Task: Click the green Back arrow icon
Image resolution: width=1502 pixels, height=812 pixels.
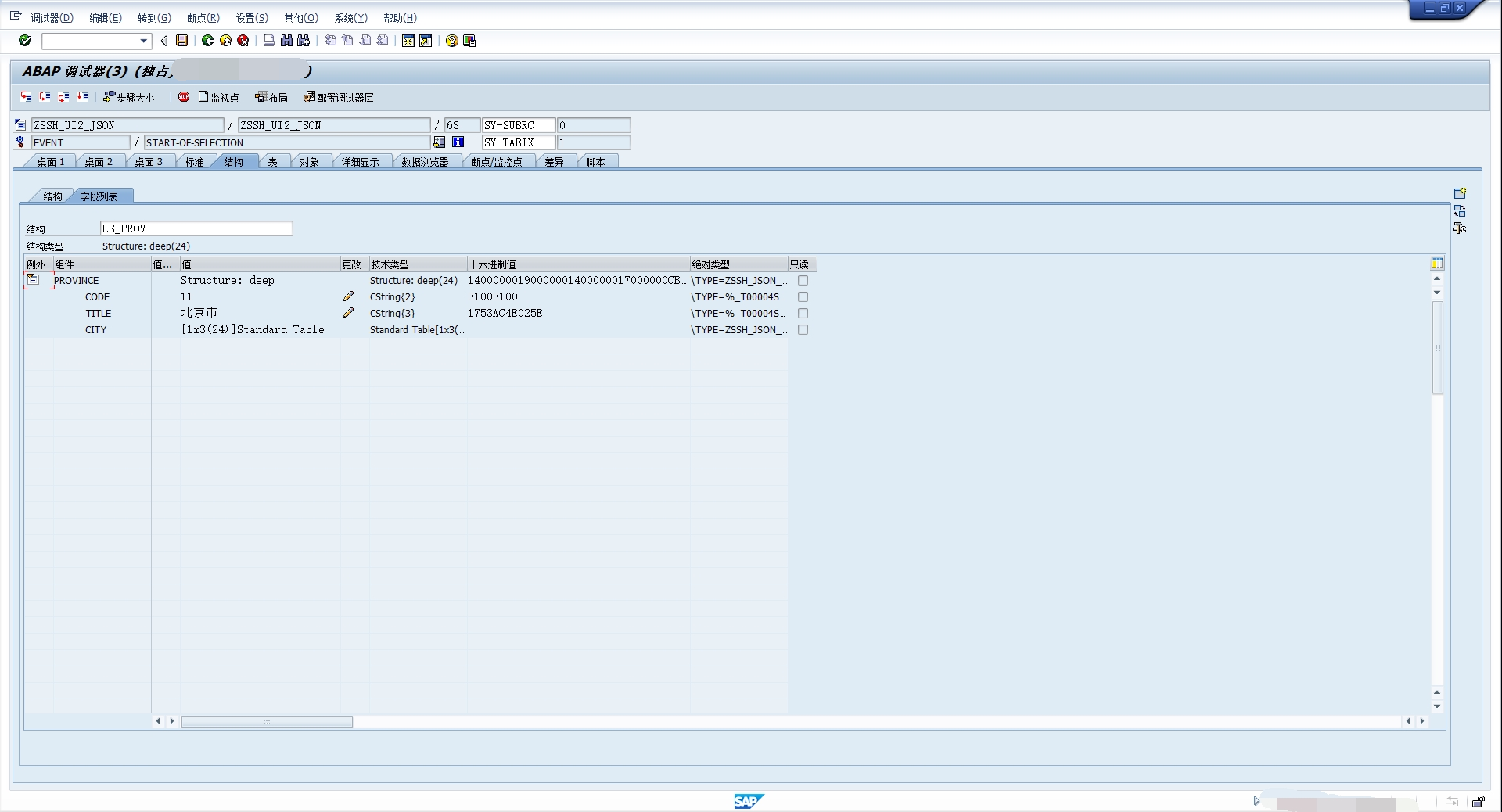Action: click(208, 41)
